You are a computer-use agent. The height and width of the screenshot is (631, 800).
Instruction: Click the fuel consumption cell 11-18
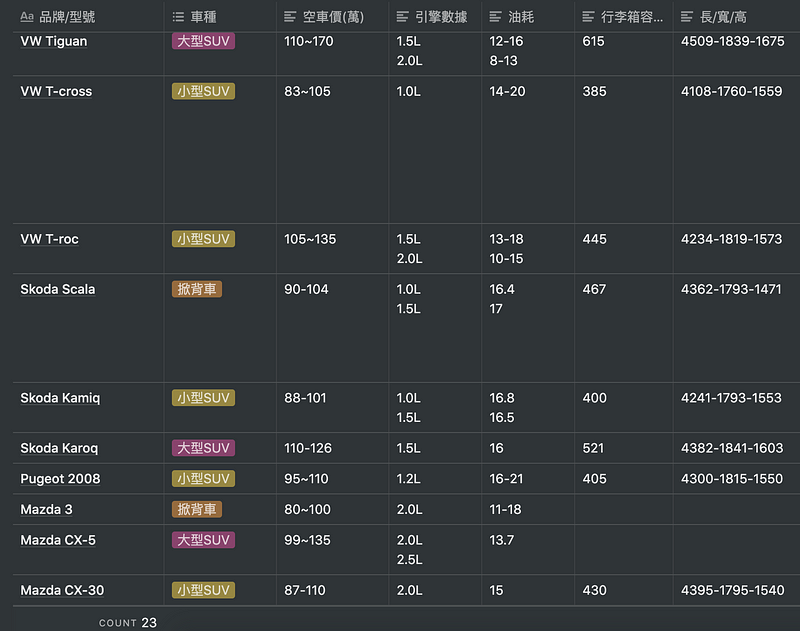coord(528,509)
